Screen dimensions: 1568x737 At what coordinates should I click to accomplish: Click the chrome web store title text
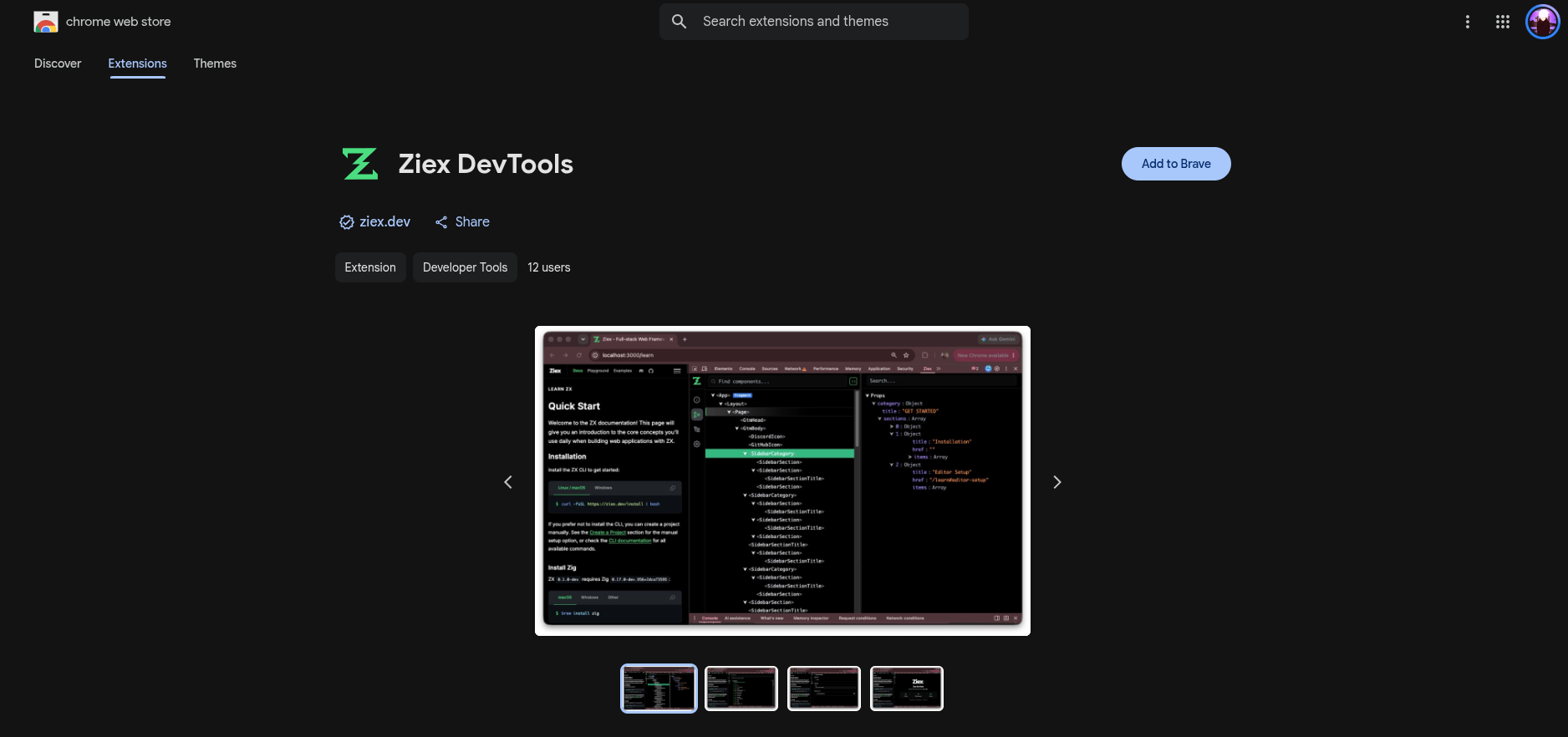(x=119, y=22)
